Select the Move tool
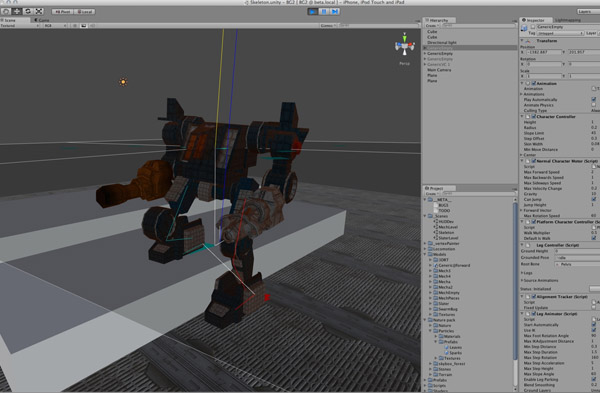The height and width of the screenshot is (393, 600). click(x=17, y=11)
